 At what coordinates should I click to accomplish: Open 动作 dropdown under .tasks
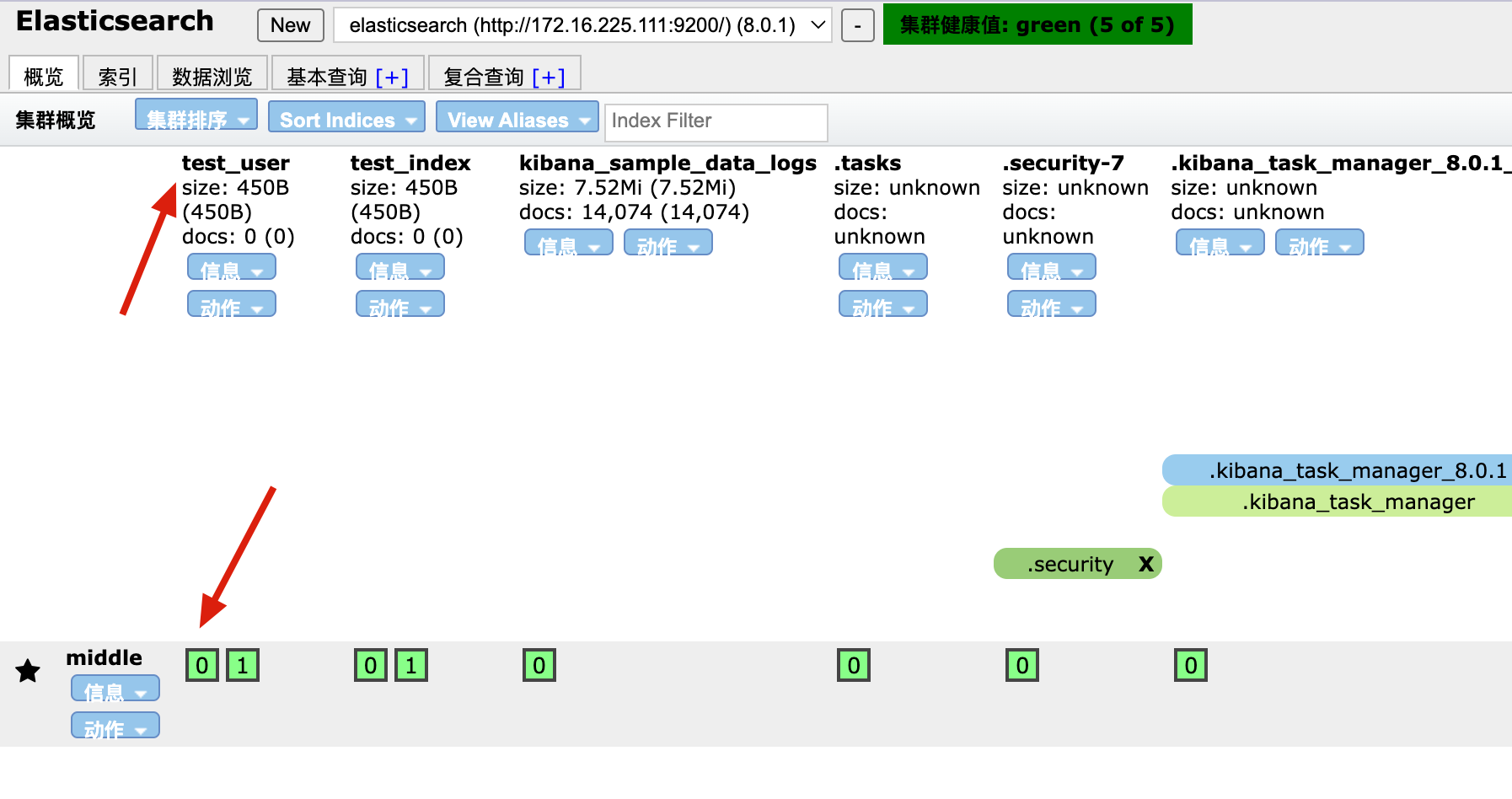[883, 304]
